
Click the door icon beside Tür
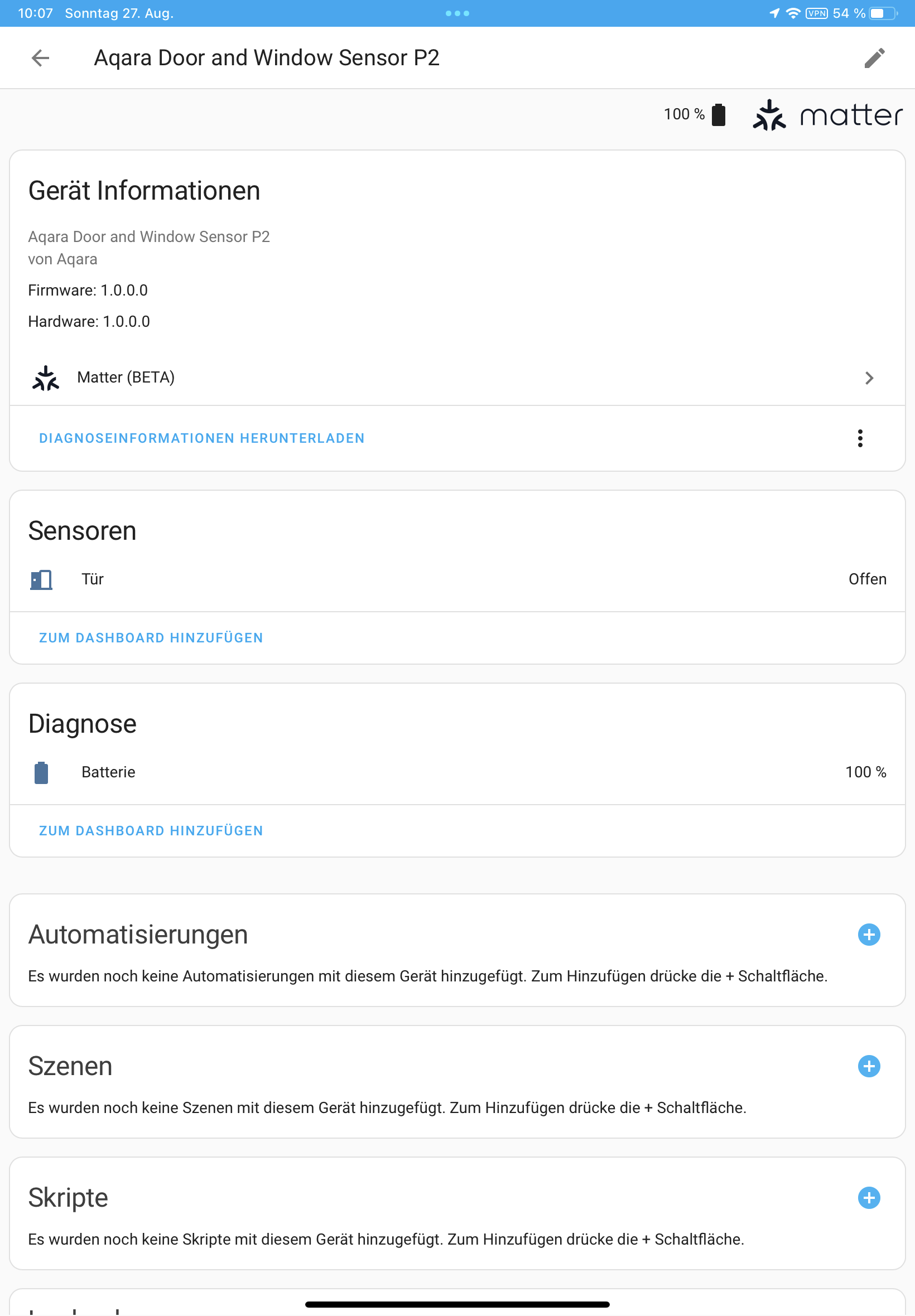[x=41, y=579]
